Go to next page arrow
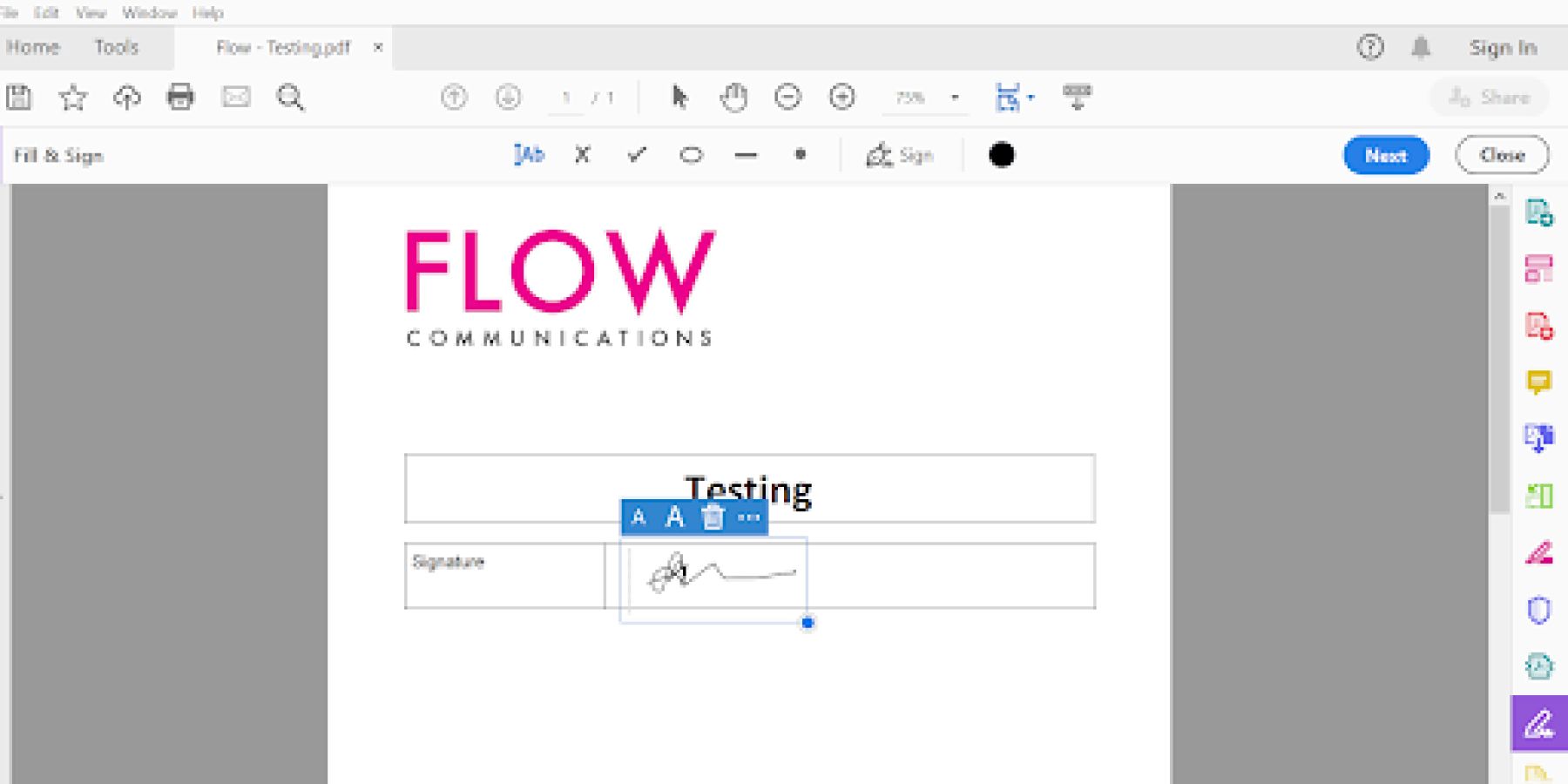This screenshot has height=784, width=1568. (x=509, y=97)
